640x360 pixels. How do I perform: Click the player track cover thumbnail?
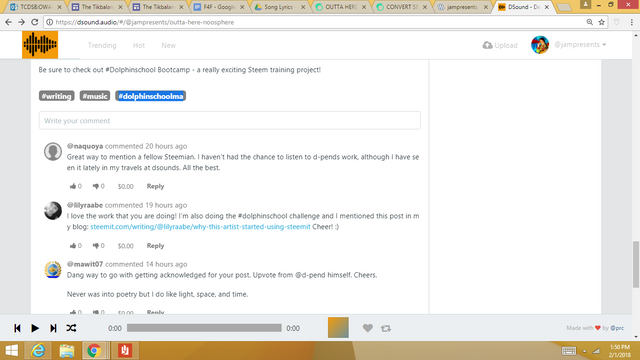pos(338,328)
